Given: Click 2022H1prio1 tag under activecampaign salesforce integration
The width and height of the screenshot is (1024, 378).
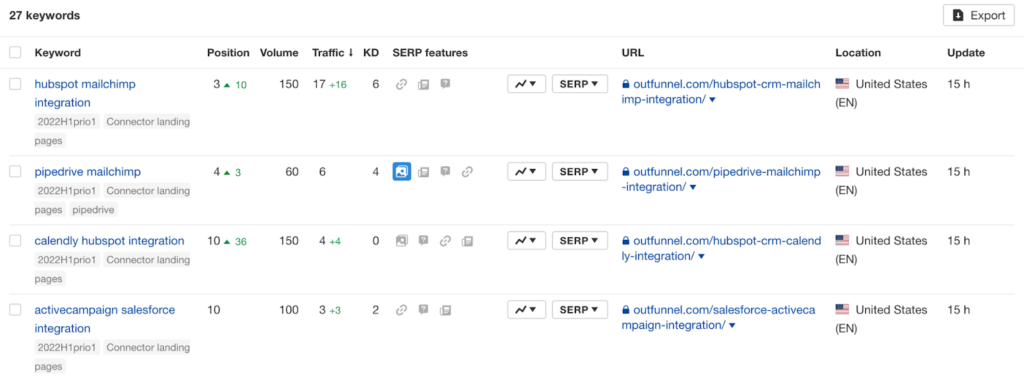Looking at the screenshot, I should pyautogui.click(x=67, y=347).
